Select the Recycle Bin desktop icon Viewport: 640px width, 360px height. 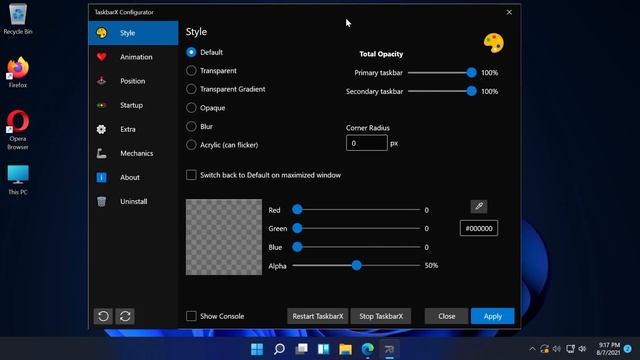click(18, 19)
